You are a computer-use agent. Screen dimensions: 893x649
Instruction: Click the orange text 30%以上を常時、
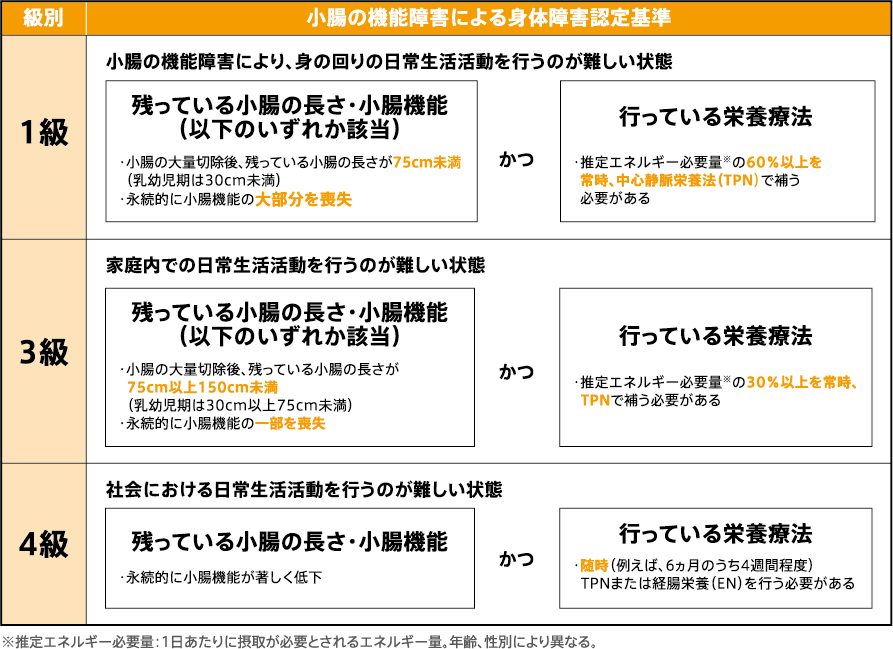[x=802, y=383]
